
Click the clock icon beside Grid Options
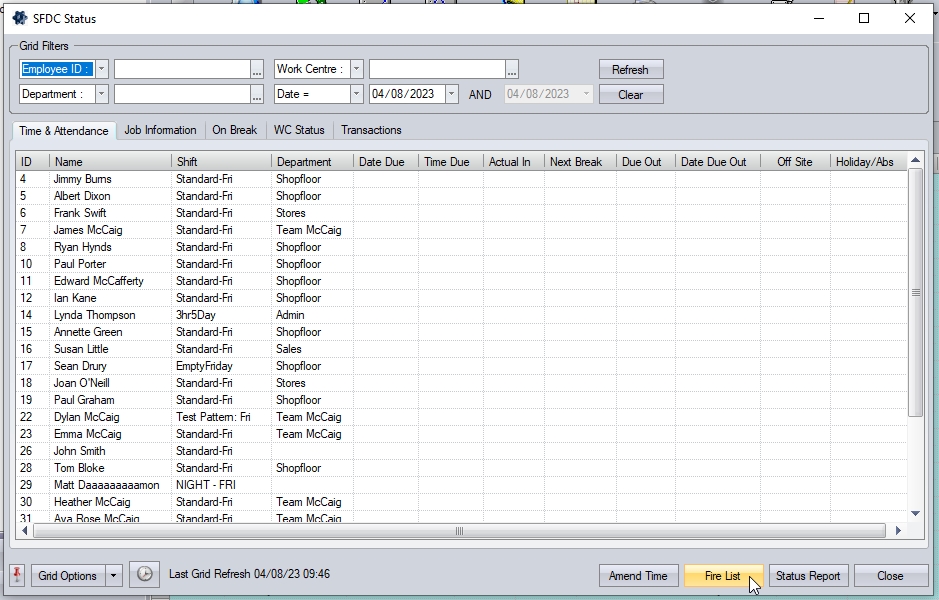144,575
